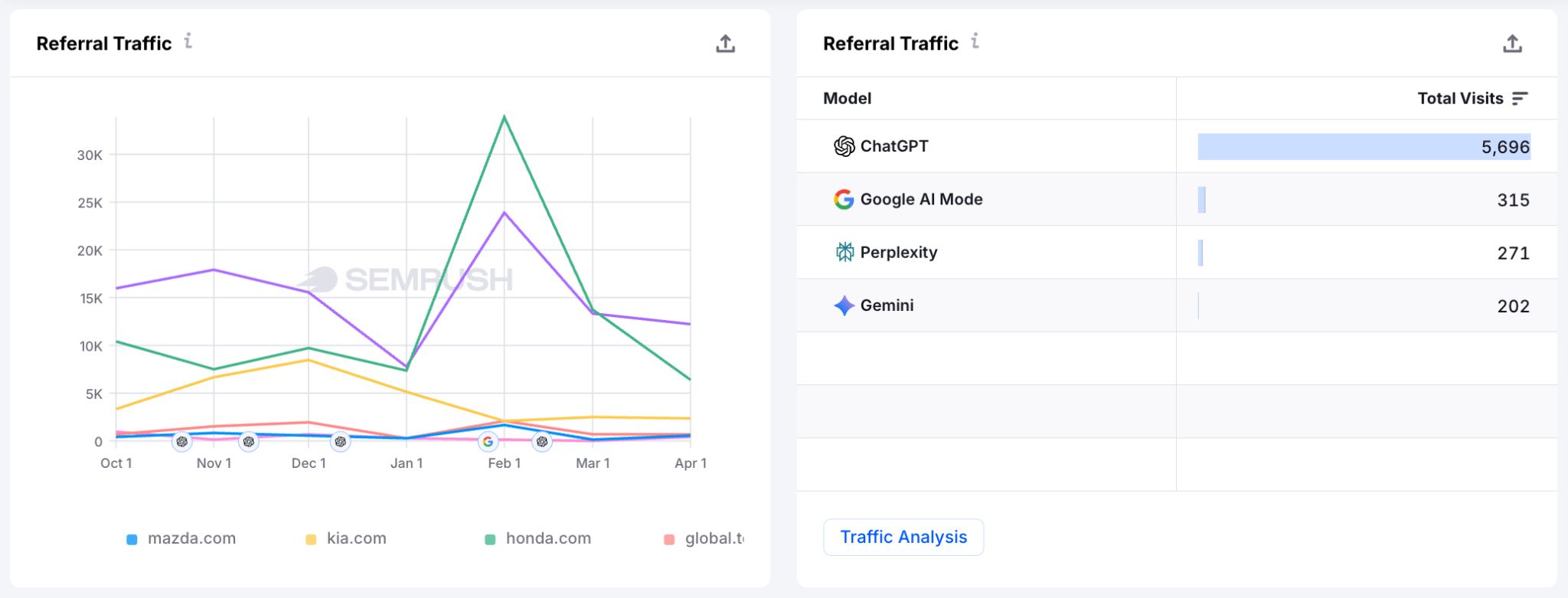The height and width of the screenshot is (598, 1568).
Task: Click the Gemini sparkle logo icon
Action: 844,306
